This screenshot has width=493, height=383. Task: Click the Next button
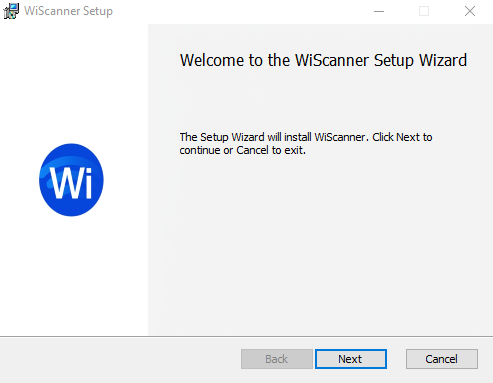pos(351,359)
